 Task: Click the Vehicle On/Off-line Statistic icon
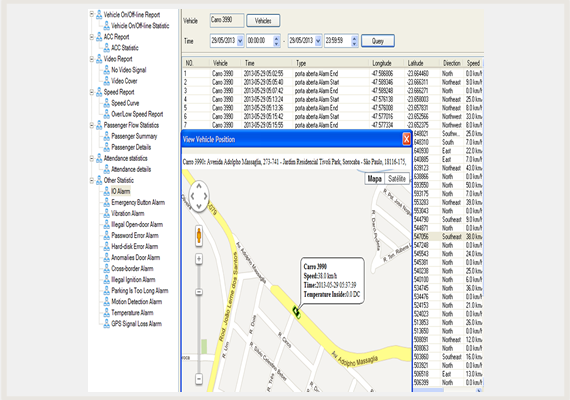pos(107,25)
